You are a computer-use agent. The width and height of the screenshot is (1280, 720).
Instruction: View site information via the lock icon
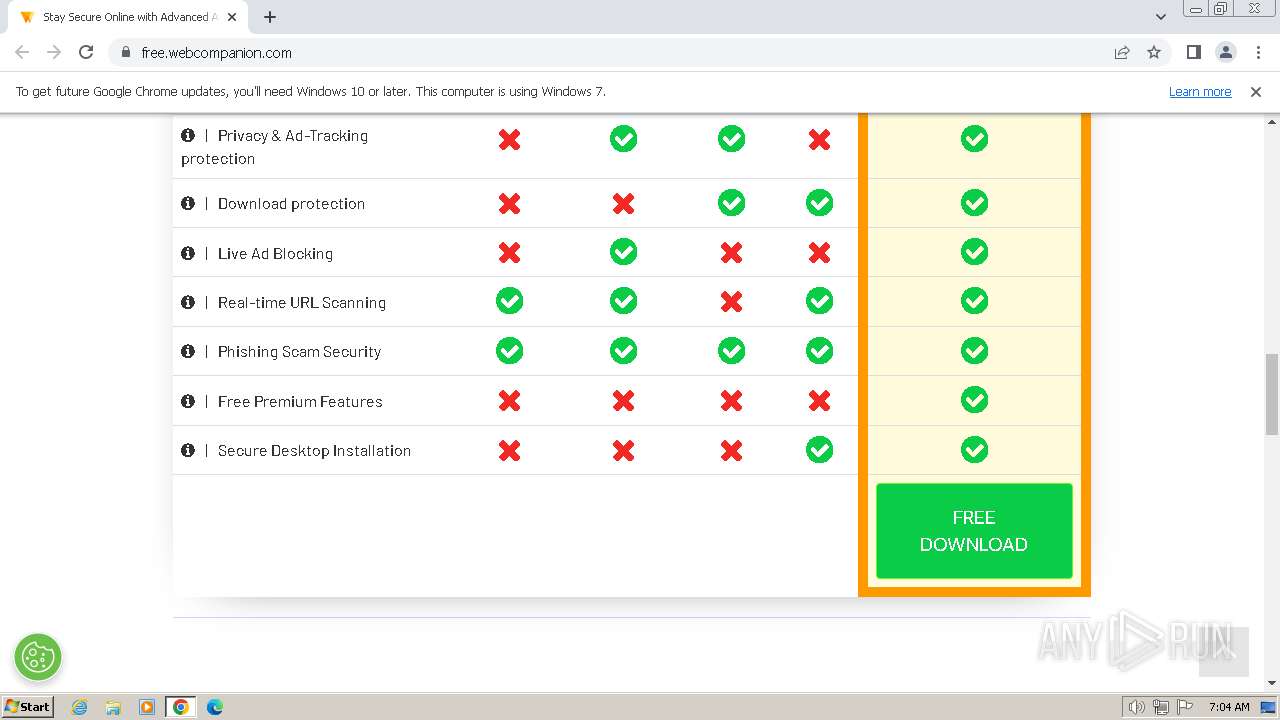[x=125, y=52]
